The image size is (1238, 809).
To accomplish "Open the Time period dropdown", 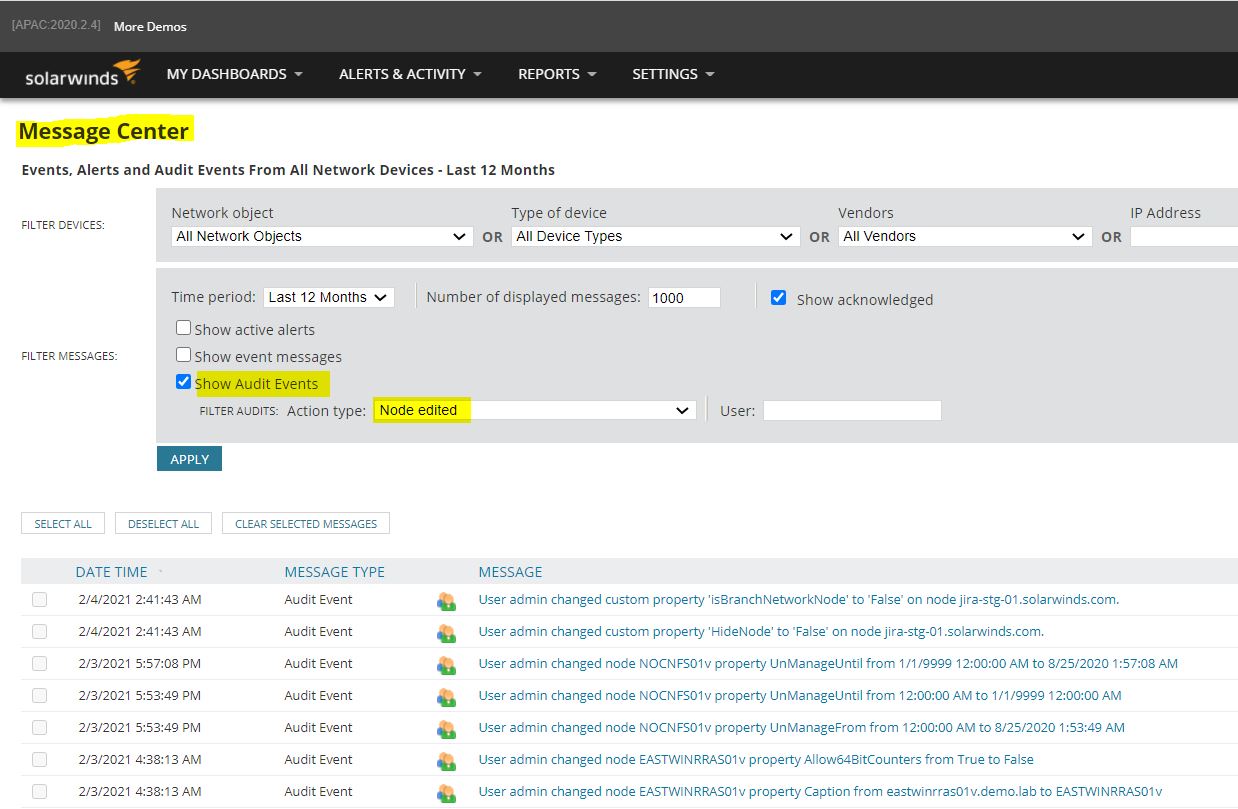I will pos(329,297).
